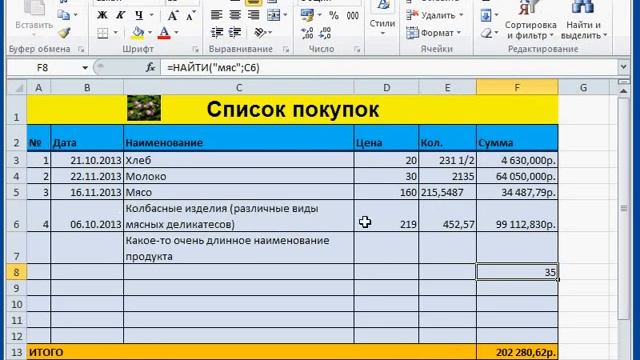Center text horizontally
Image resolution: width=640 pixels, height=360 pixels.
point(235,16)
